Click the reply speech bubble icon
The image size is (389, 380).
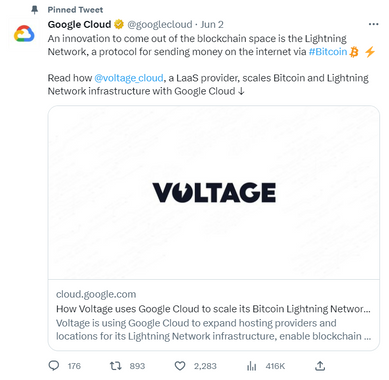point(54,366)
